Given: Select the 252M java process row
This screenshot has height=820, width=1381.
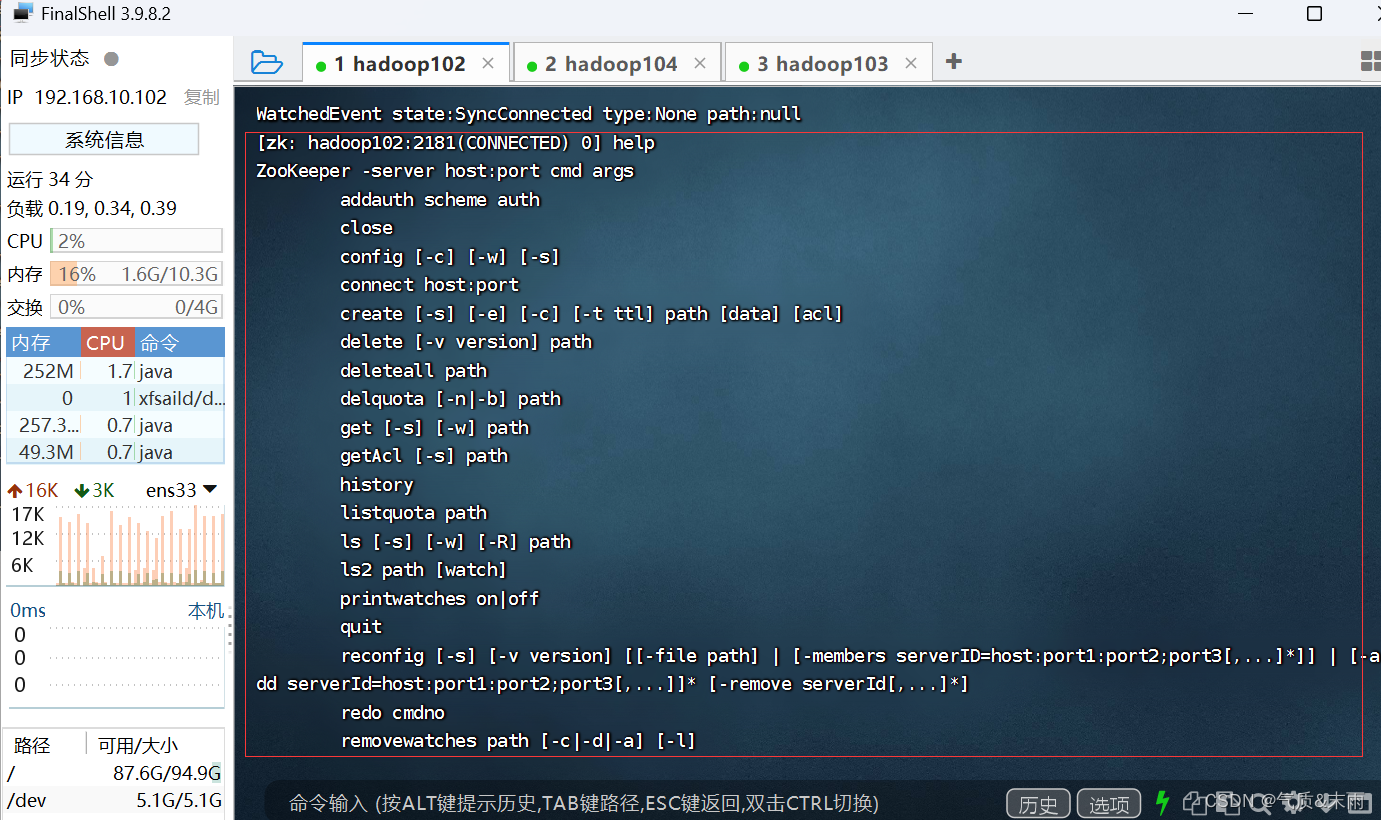Looking at the screenshot, I should 116,371.
